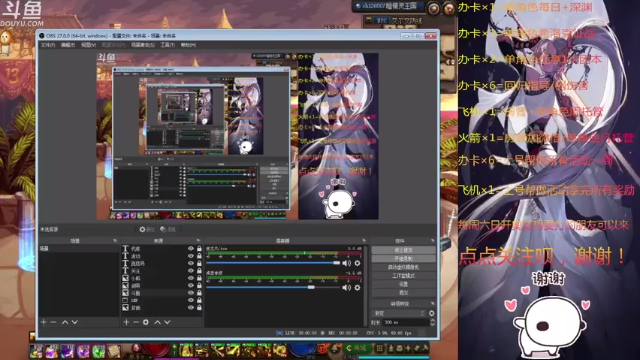Screen dimensions: 640x360
Task: Toggle the lock on the 斗鱼 source
Action: pos(199,293)
